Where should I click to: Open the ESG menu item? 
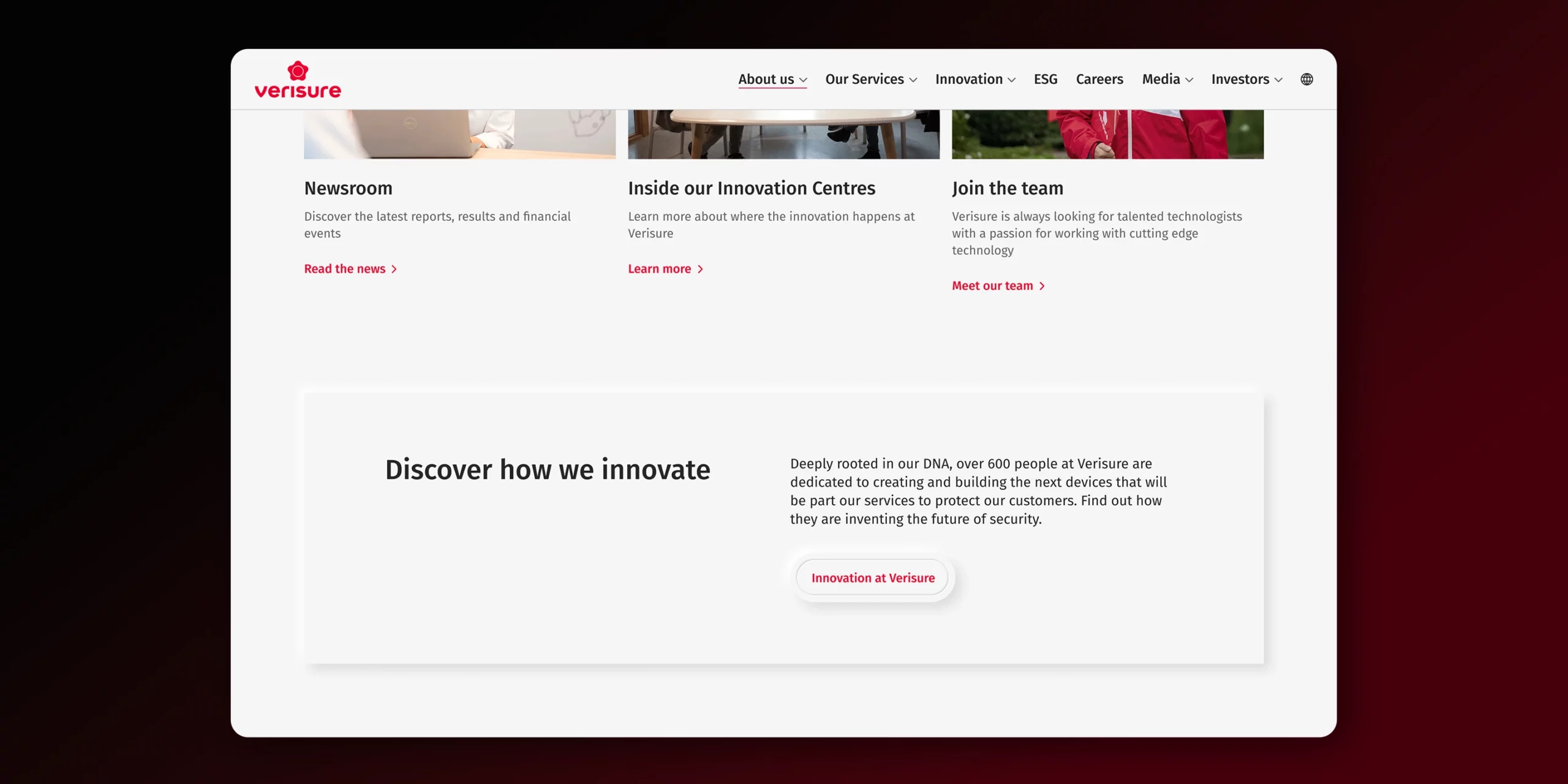click(1046, 80)
